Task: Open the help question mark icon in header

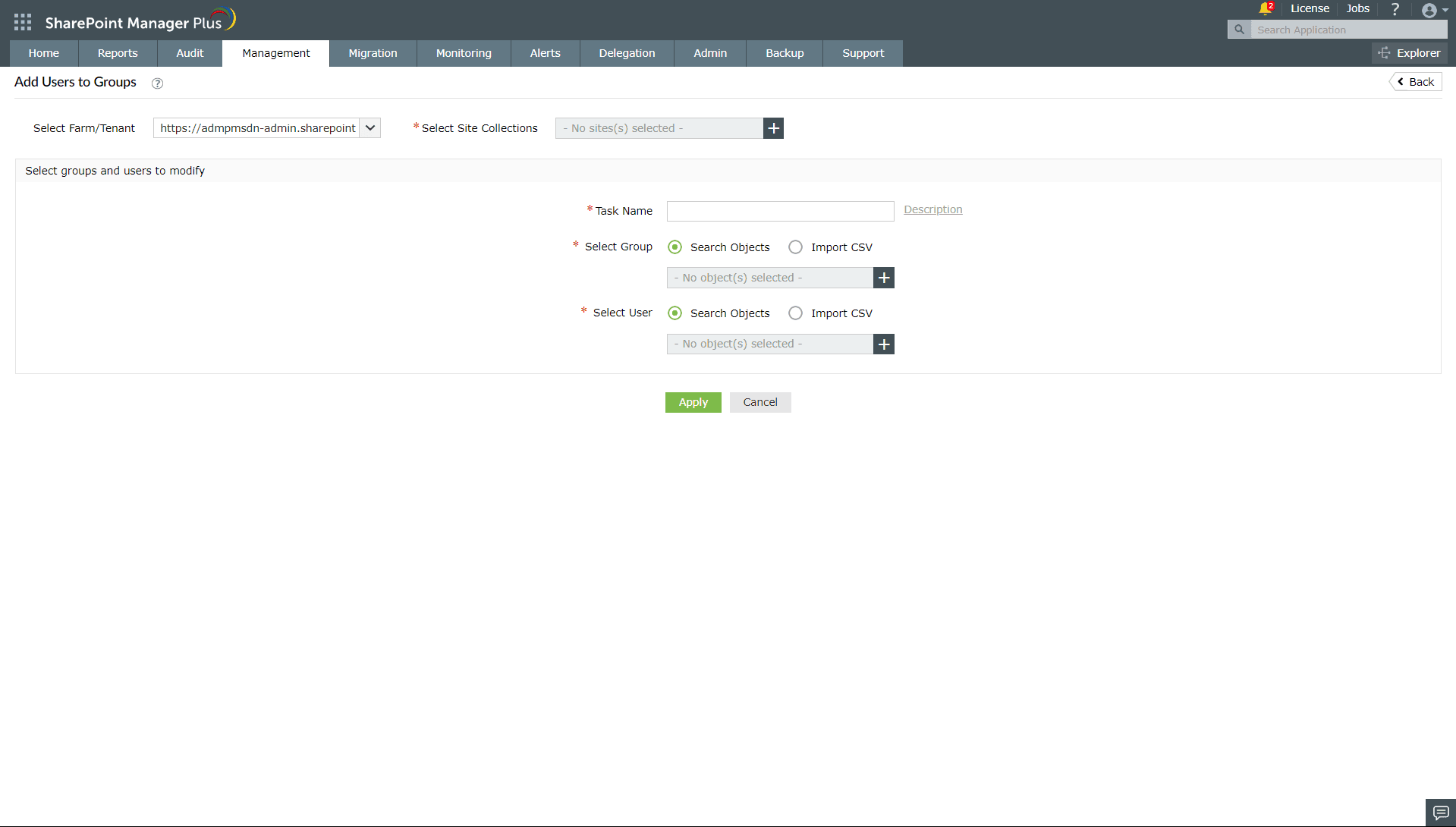Action: click(x=1395, y=9)
